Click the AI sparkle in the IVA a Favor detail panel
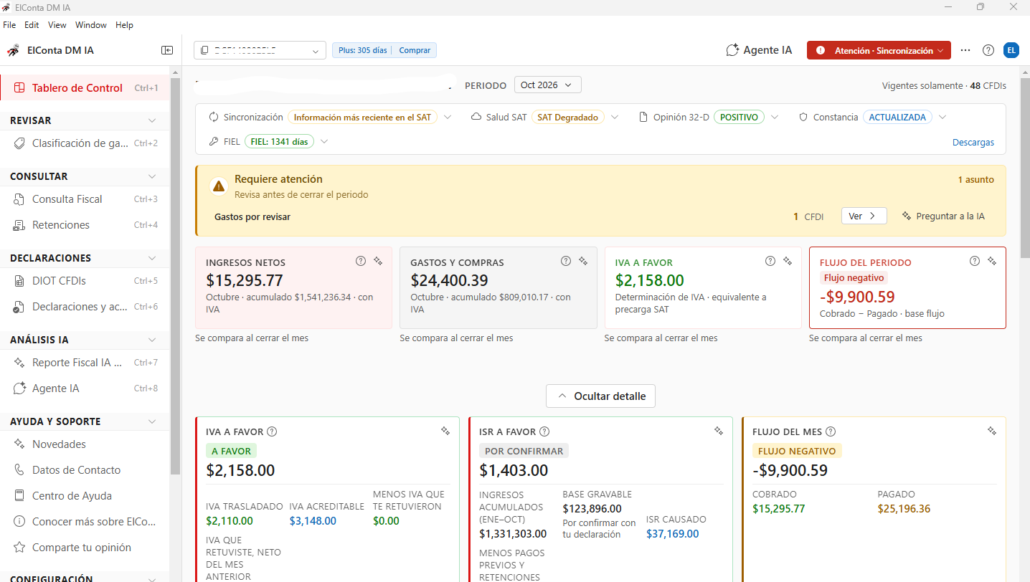1030x582 pixels. [445, 431]
